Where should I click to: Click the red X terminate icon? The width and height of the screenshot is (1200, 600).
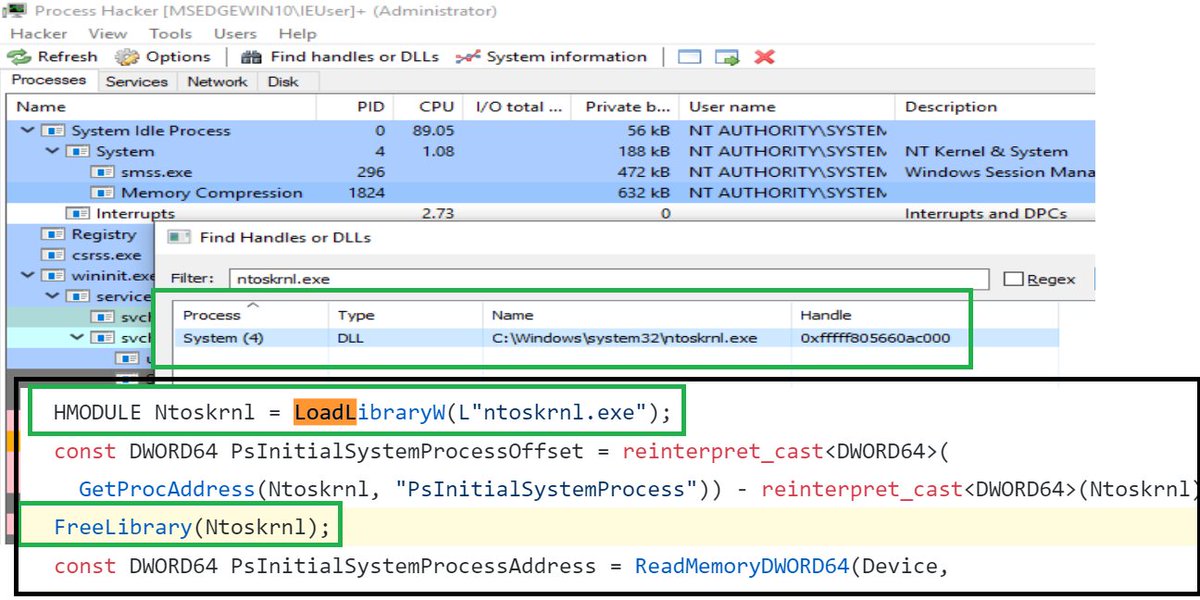pos(765,57)
